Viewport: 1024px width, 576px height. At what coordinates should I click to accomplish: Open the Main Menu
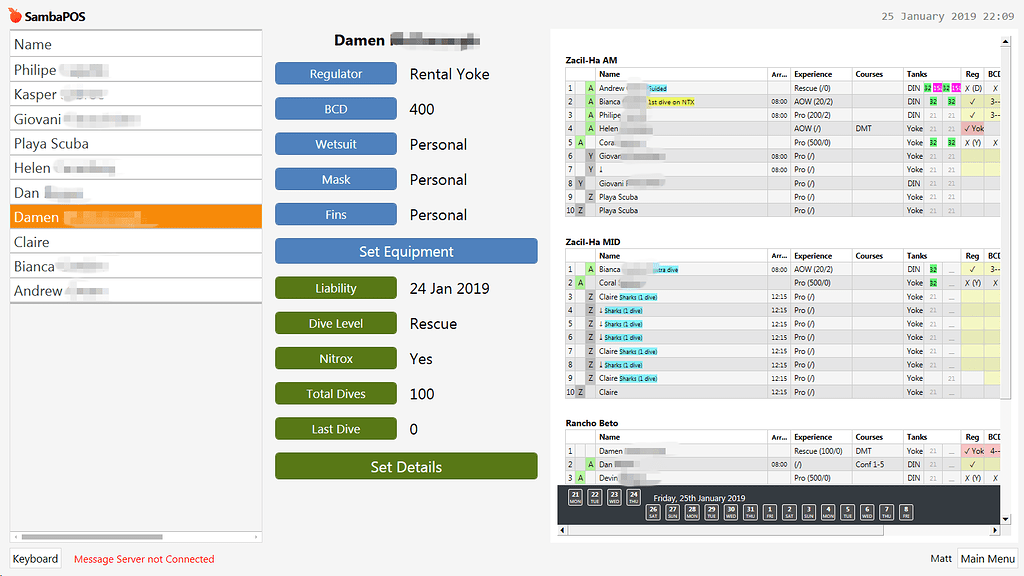pos(987,558)
